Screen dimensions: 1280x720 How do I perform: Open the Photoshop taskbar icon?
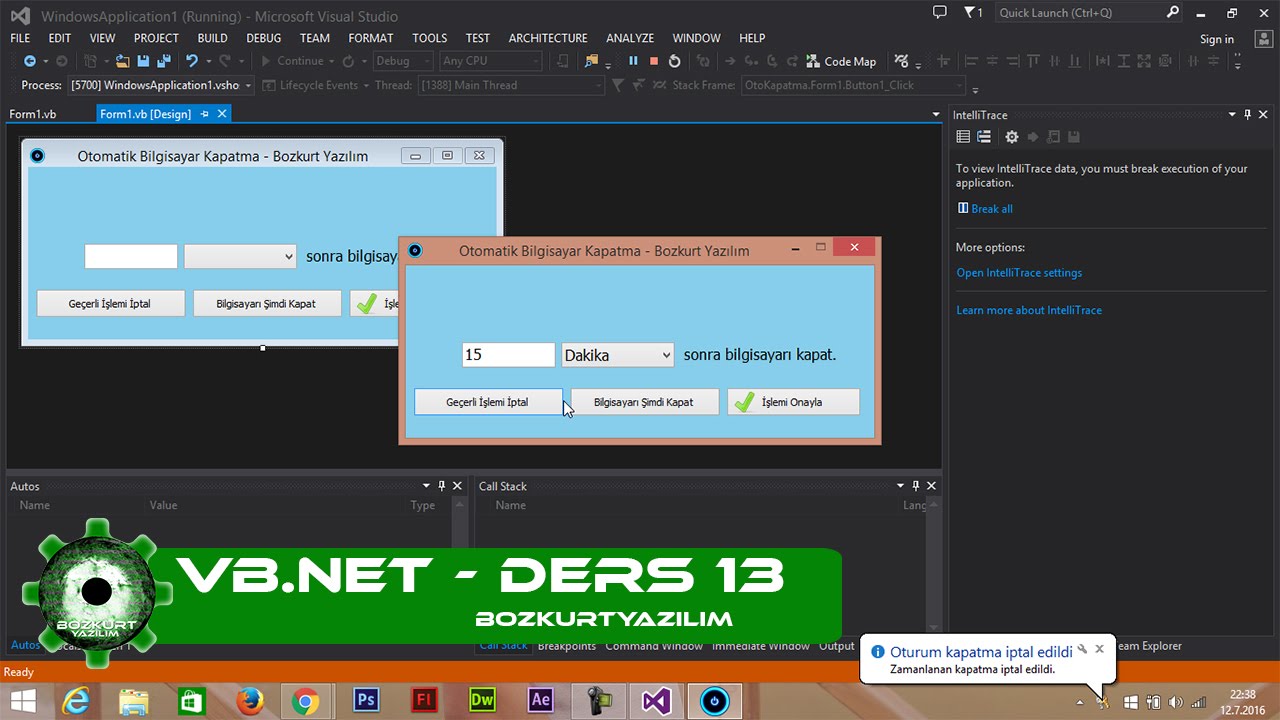coord(366,701)
